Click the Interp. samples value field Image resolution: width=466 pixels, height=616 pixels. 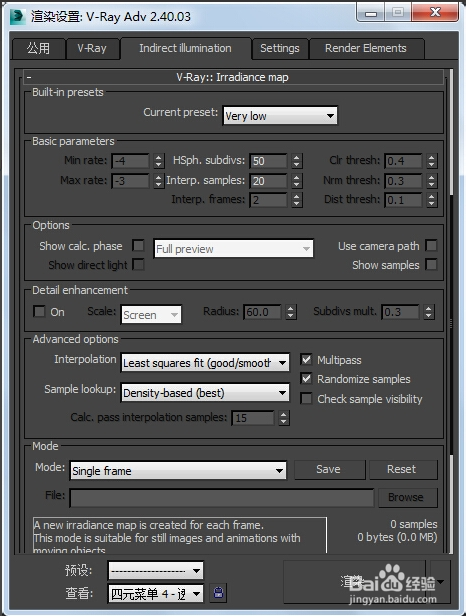pos(268,181)
